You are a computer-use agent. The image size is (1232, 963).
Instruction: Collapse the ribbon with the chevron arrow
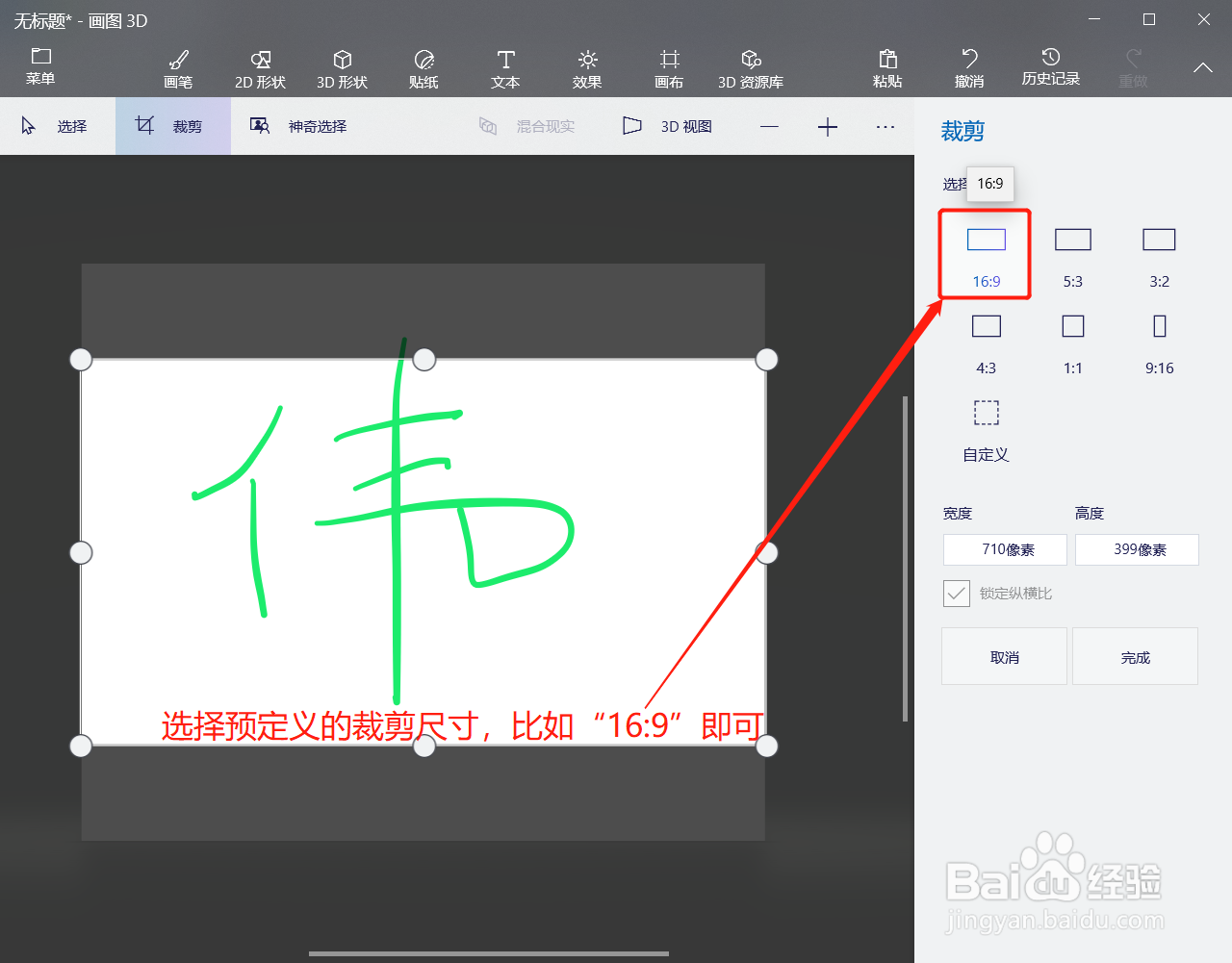(1201, 69)
